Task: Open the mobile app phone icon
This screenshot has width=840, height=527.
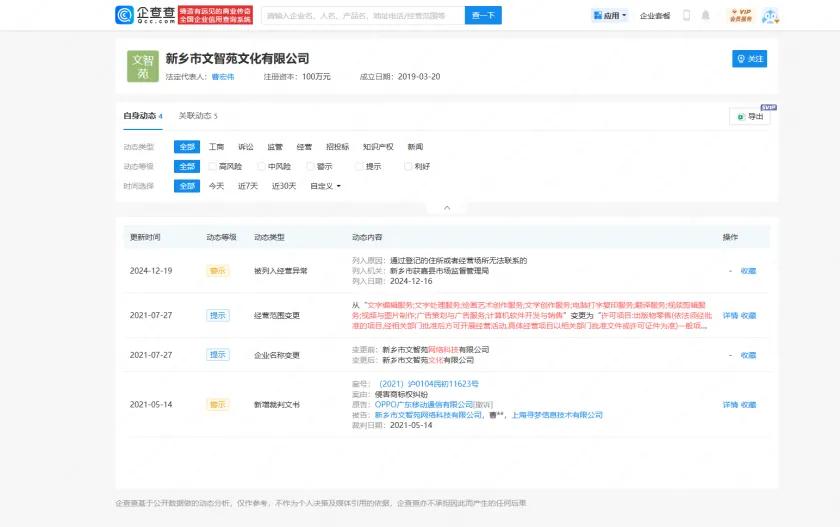Action: point(686,16)
